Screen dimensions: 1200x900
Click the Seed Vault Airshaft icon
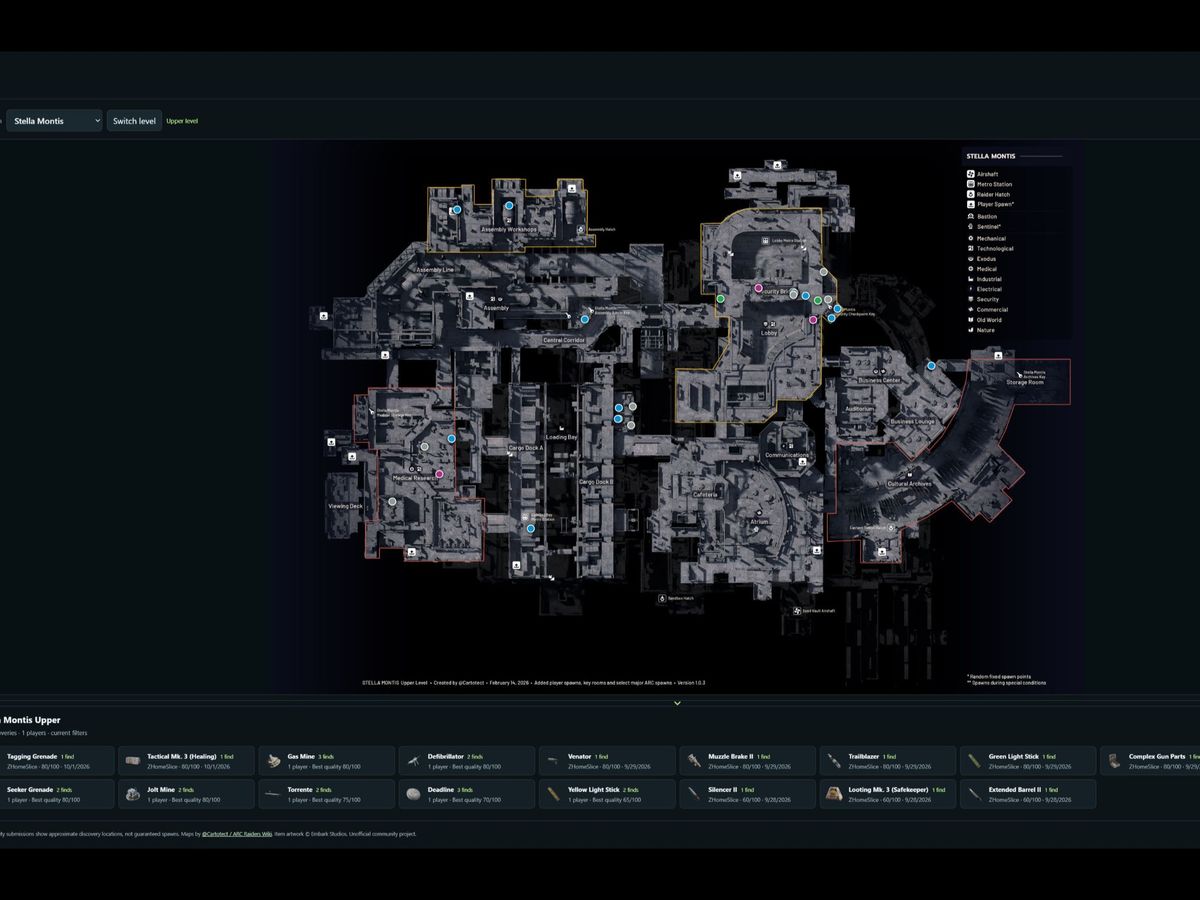coord(797,610)
